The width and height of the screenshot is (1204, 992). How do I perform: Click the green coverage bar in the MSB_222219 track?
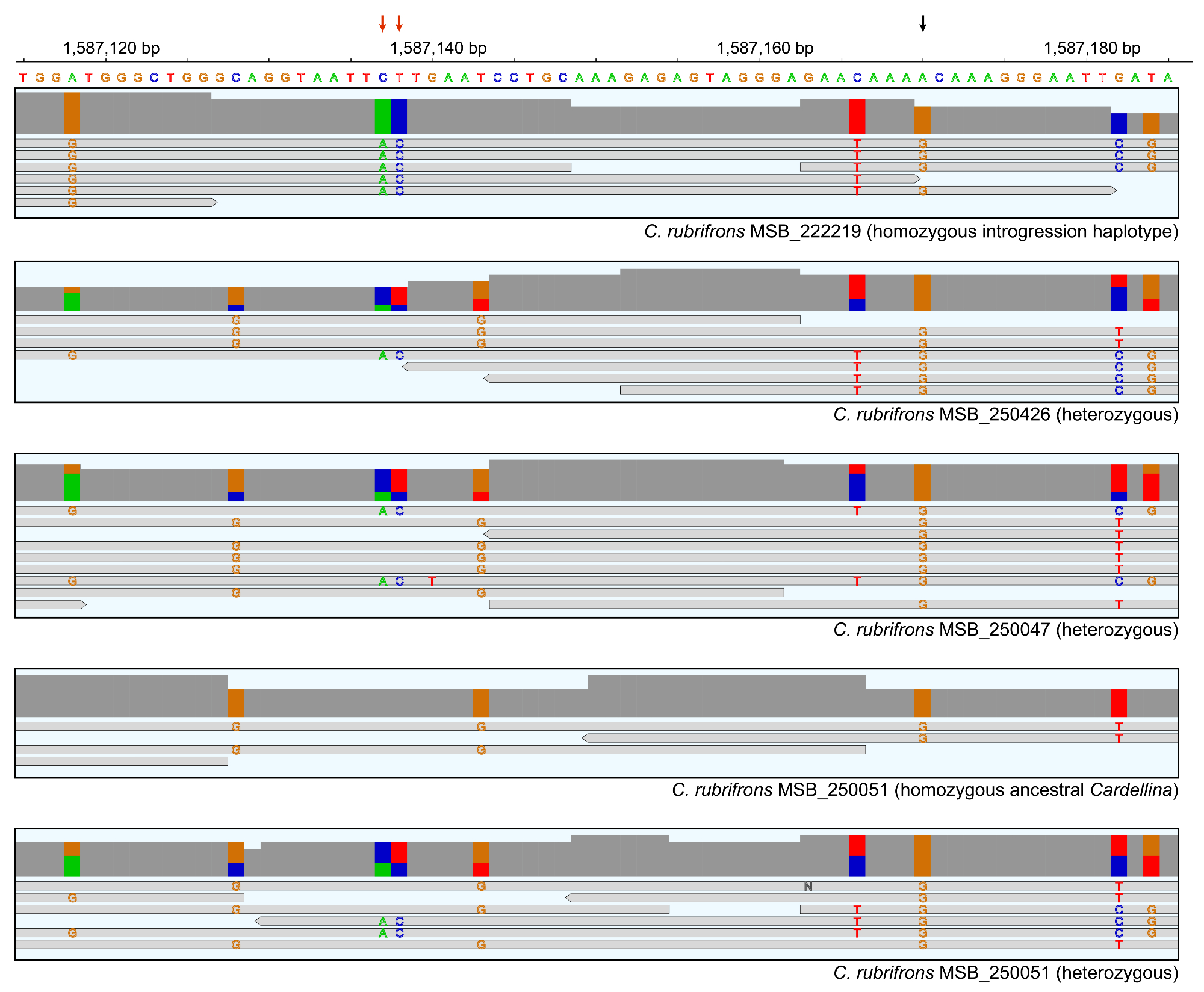click(382, 117)
